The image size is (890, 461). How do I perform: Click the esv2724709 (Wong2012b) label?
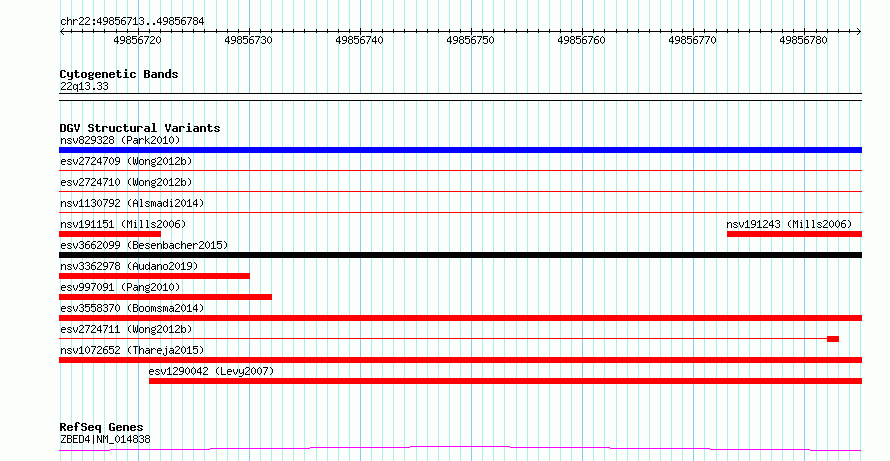126,161
